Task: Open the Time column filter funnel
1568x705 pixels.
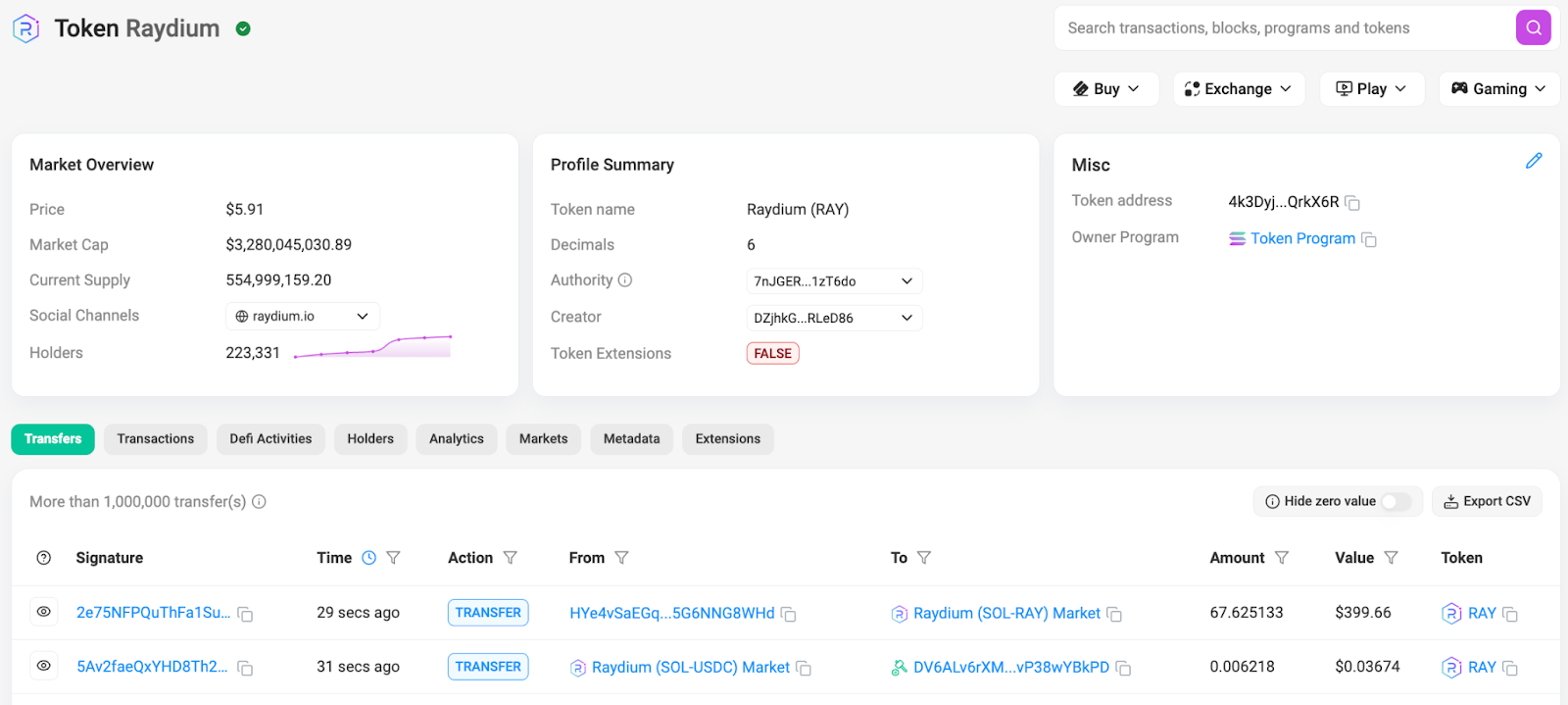Action: 393,558
